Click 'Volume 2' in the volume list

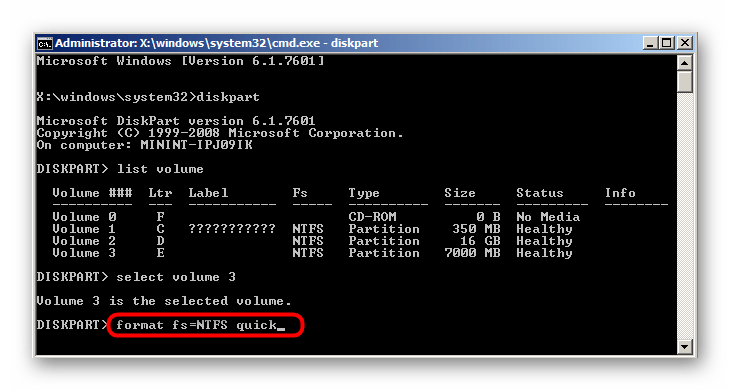tap(84, 241)
